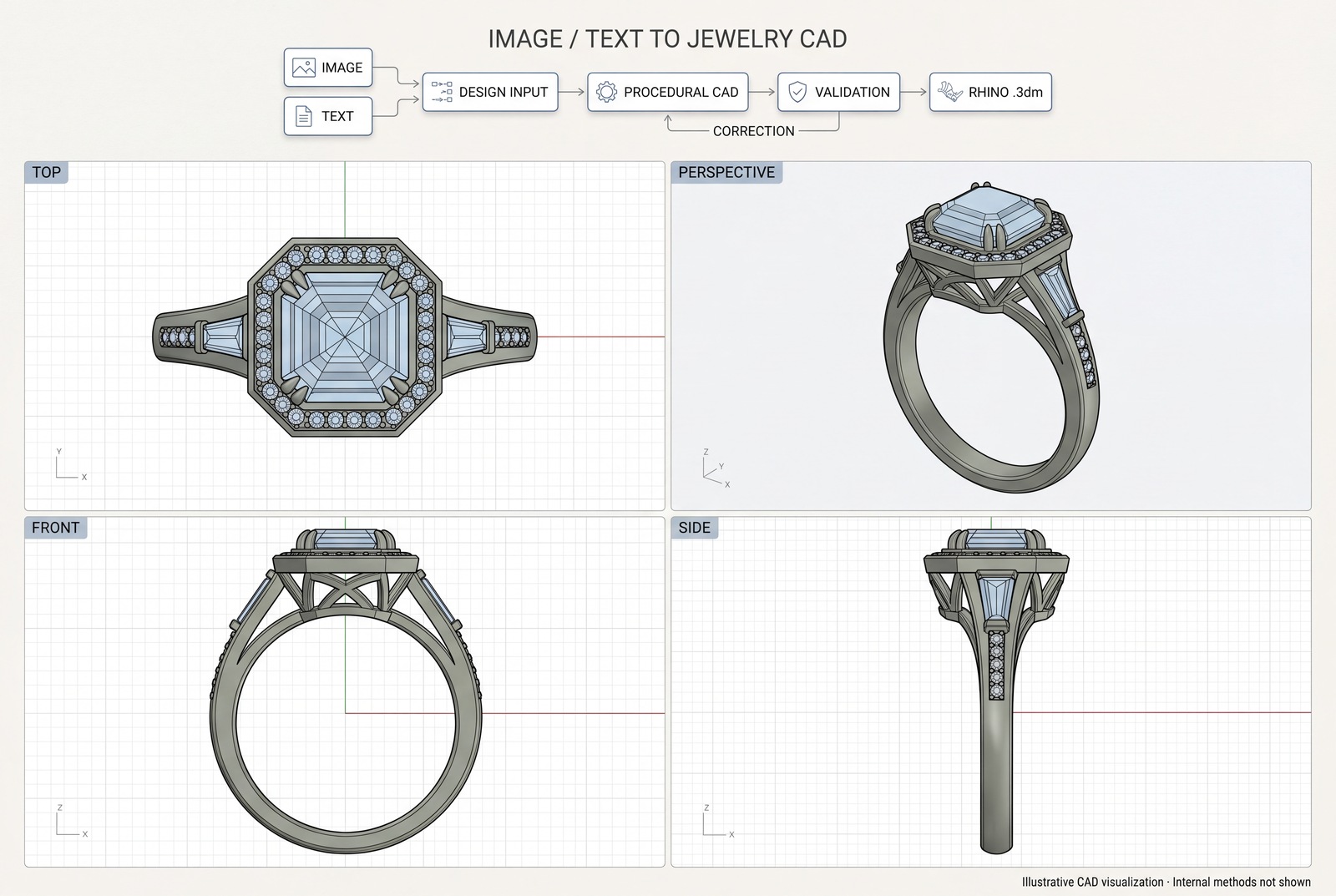The height and width of the screenshot is (896, 1336).
Task: Click the TEXT input box
Action: 327,116
